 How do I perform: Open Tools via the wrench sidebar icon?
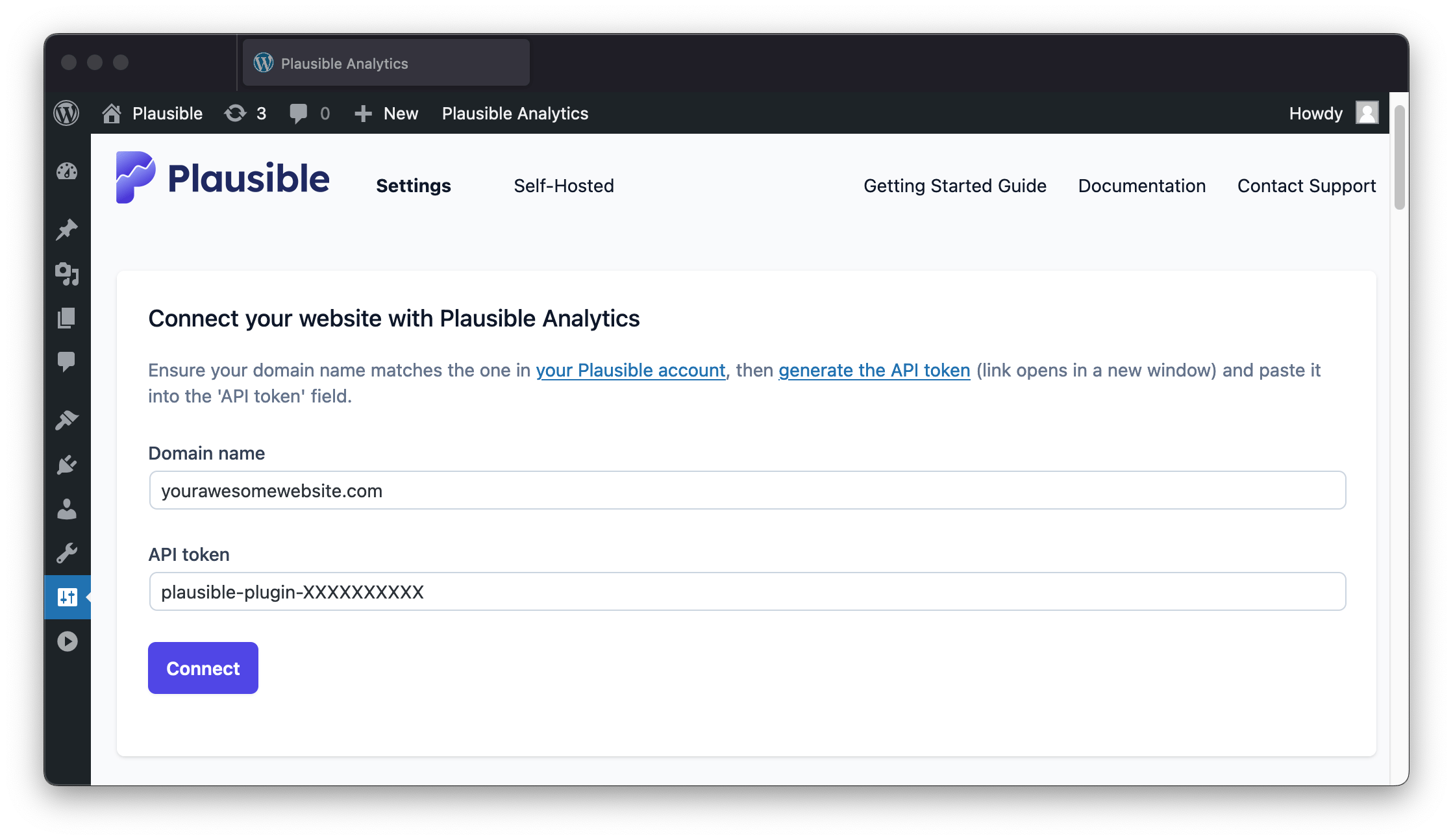click(67, 553)
